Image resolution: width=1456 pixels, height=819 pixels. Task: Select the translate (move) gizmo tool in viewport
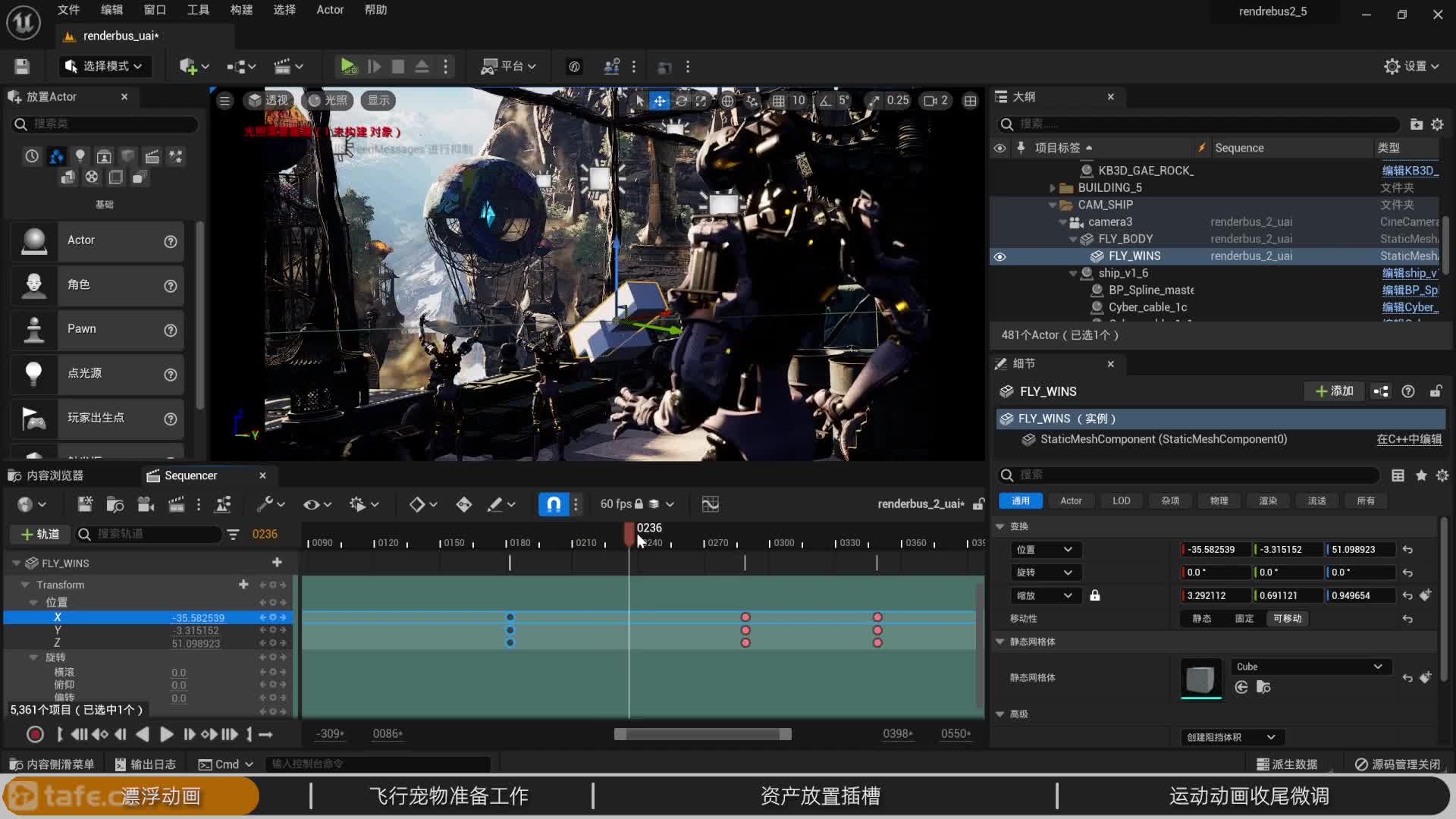click(660, 100)
